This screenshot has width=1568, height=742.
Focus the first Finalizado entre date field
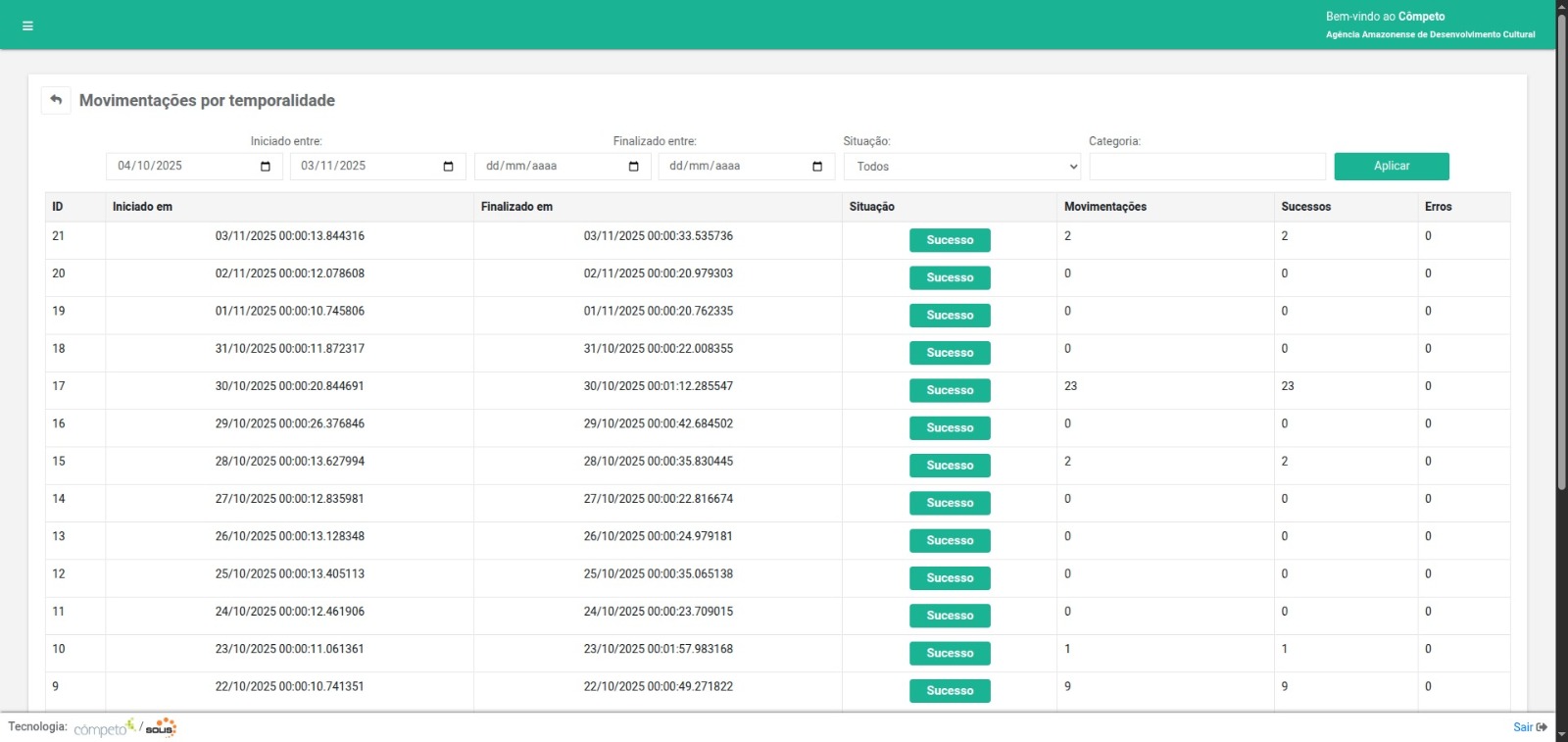coord(549,167)
